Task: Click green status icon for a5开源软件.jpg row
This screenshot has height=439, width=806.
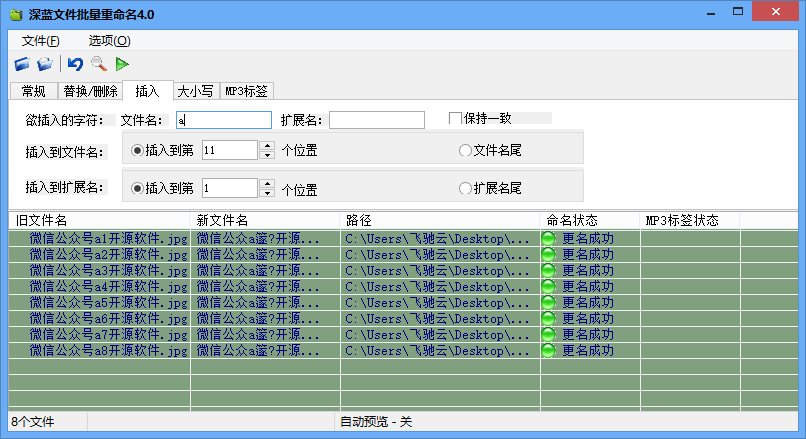Action: pyautogui.click(x=548, y=302)
